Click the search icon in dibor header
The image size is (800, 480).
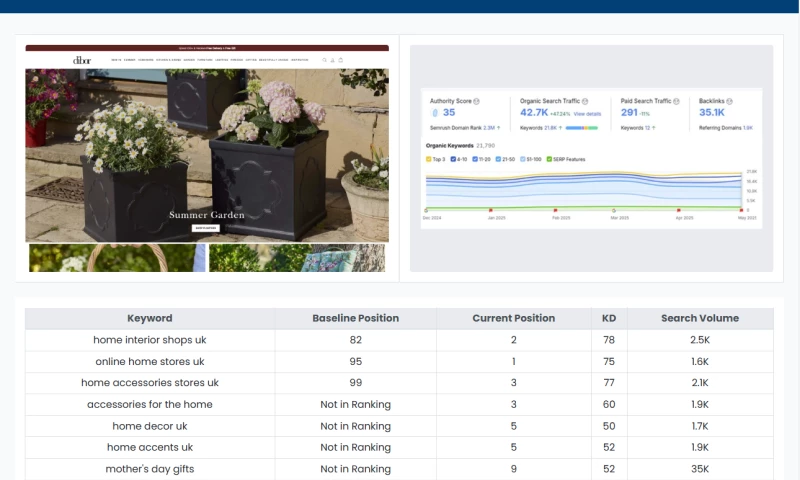324,60
